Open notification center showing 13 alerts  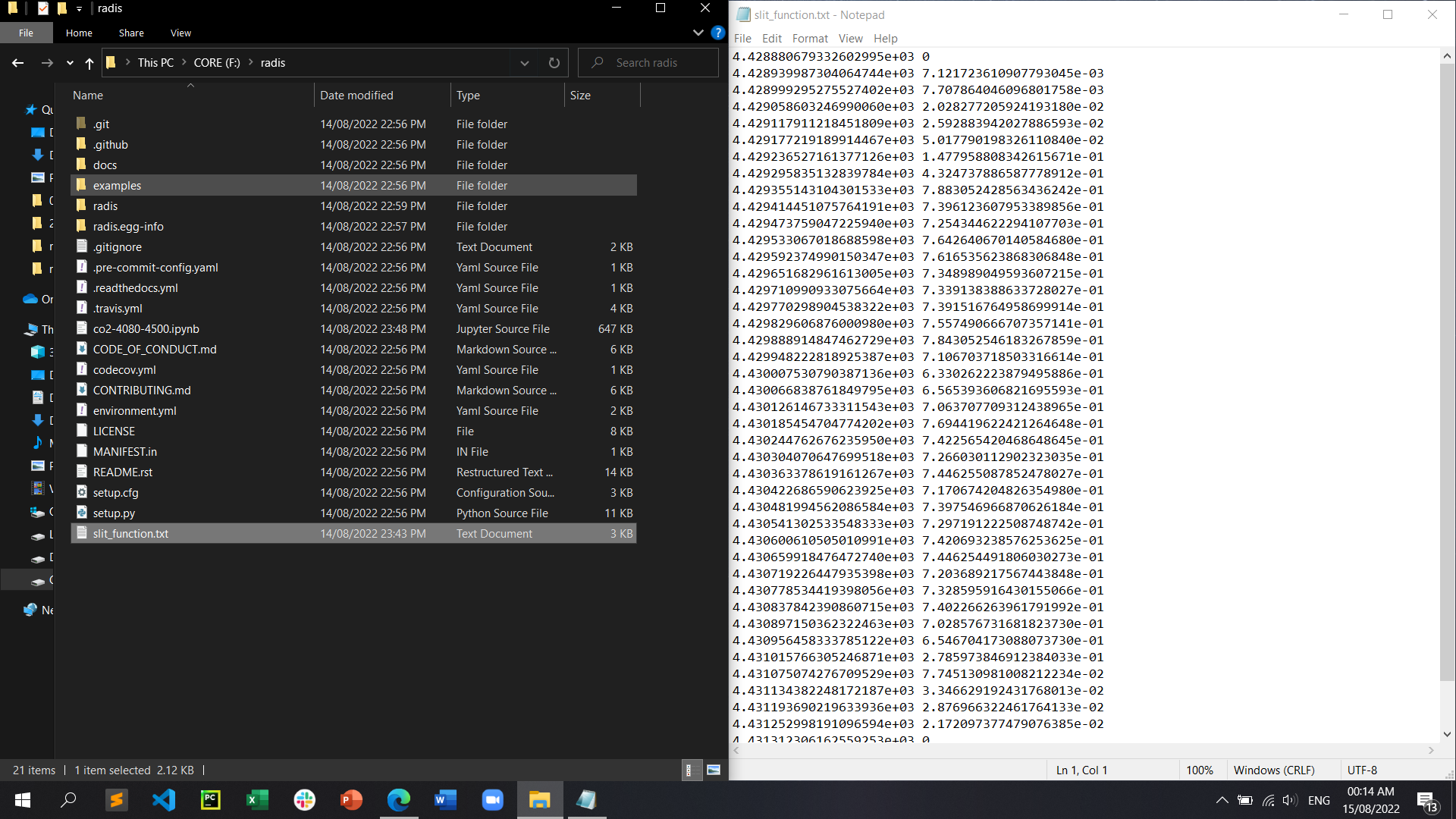[1424, 800]
